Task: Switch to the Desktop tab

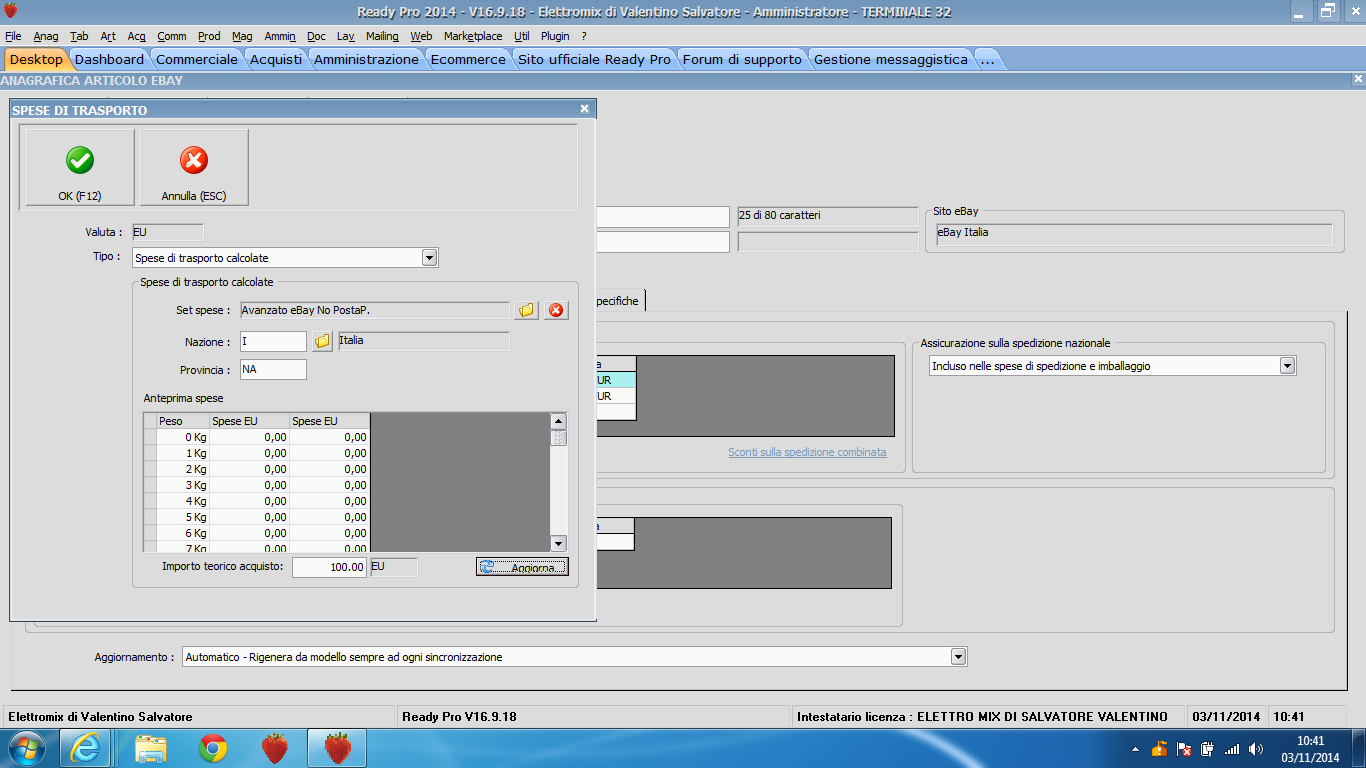Action: point(36,59)
